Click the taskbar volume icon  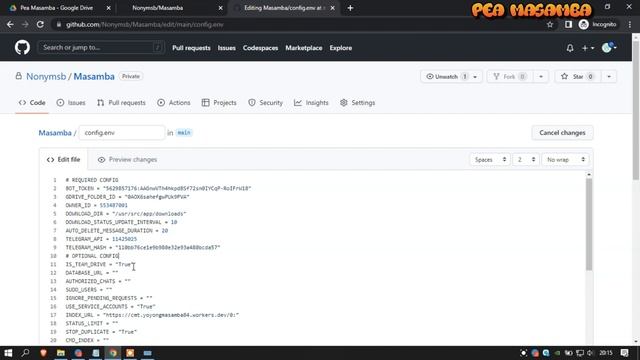pos(590,353)
